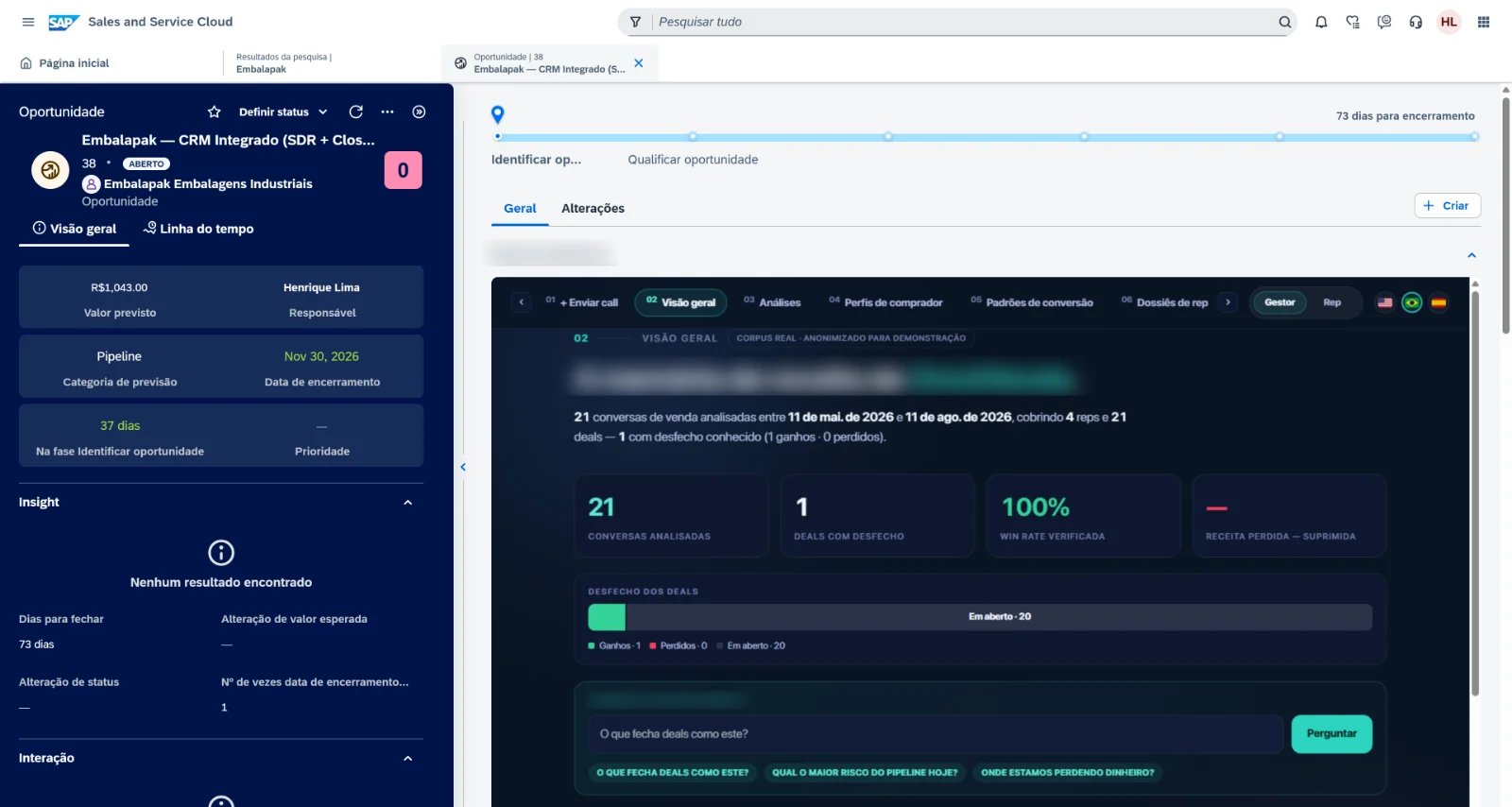Open the hamburger navigation menu
The image size is (1512, 807).
(28, 22)
